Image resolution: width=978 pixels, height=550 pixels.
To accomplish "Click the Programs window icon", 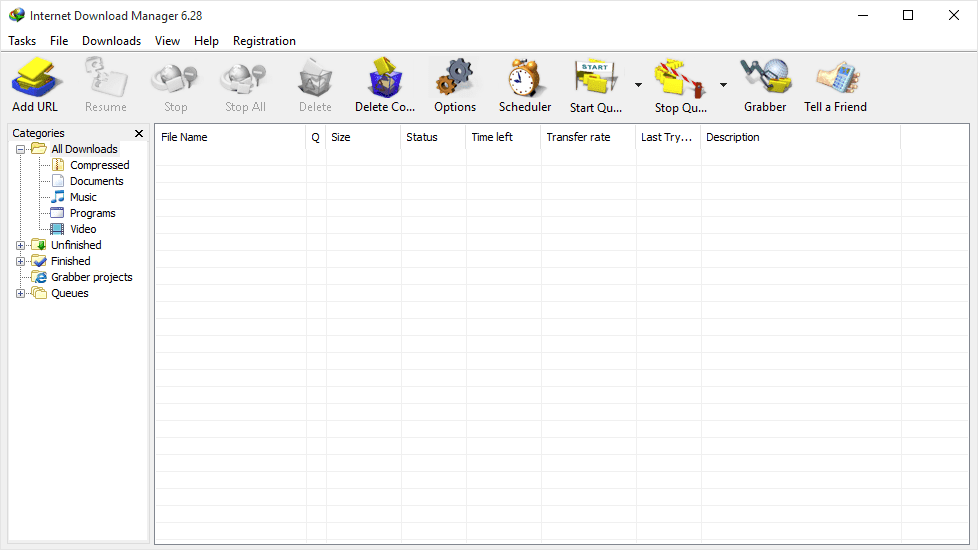I will click(57, 213).
